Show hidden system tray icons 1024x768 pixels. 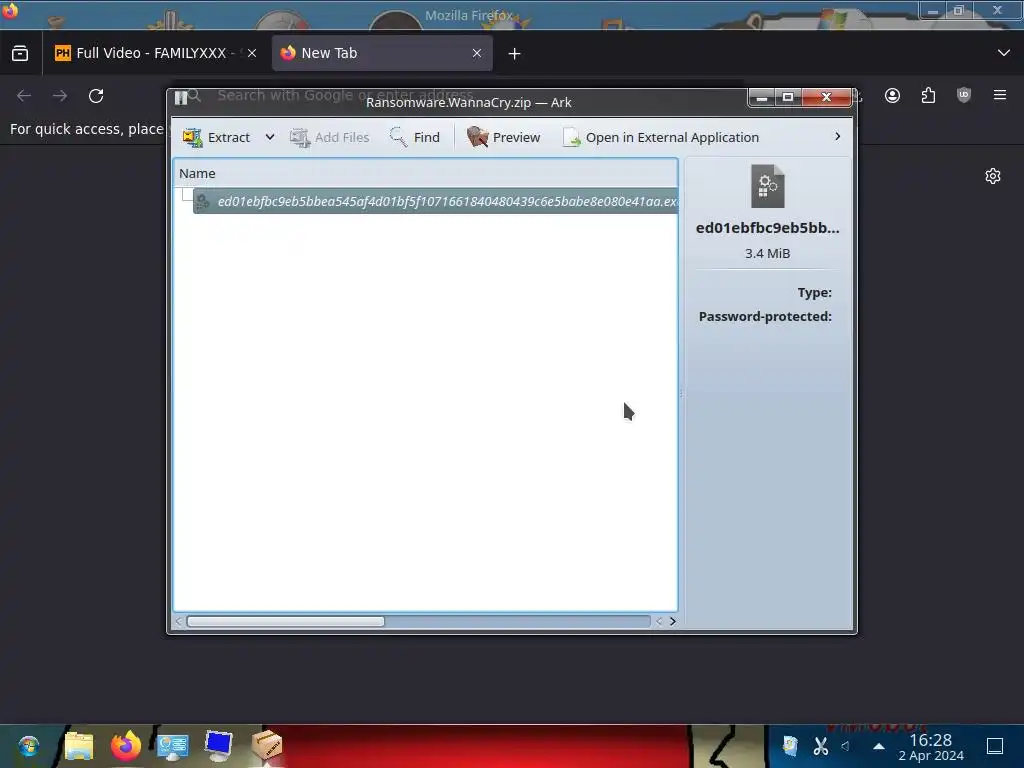pos(879,746)
